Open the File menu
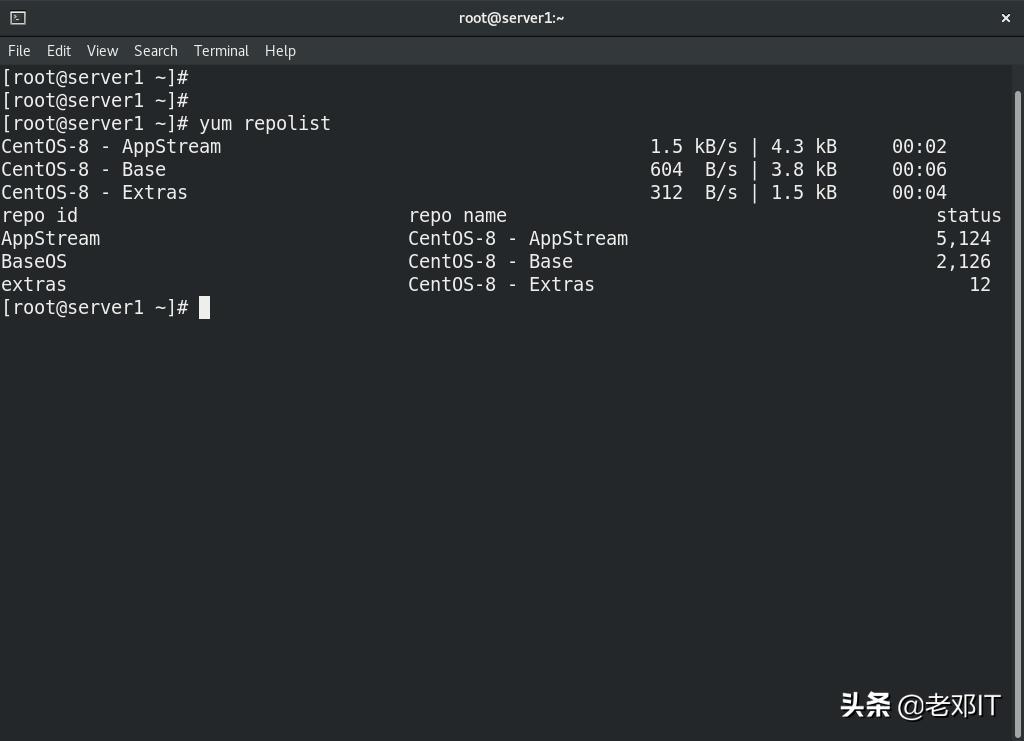Screen dimensions: 1024x741 point(18,51)
